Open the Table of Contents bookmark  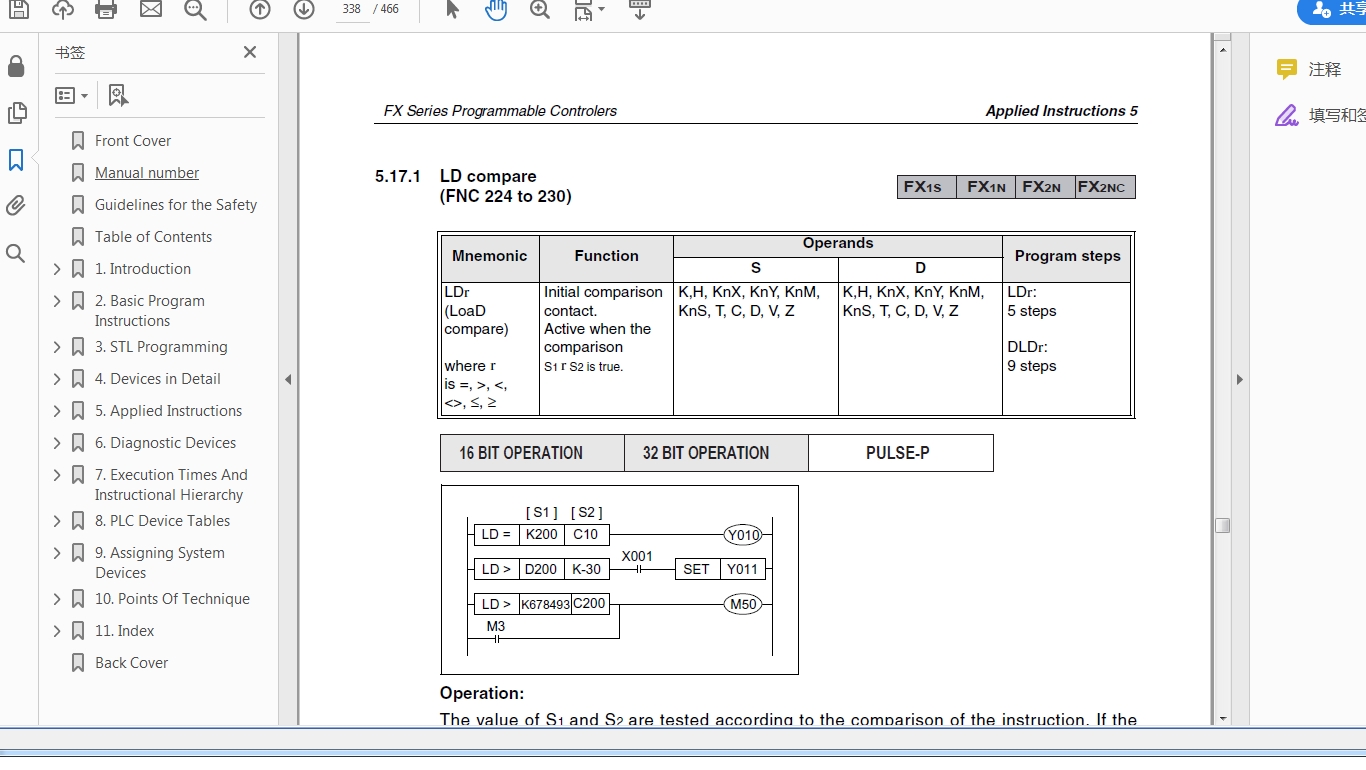(x=153, y=237)
